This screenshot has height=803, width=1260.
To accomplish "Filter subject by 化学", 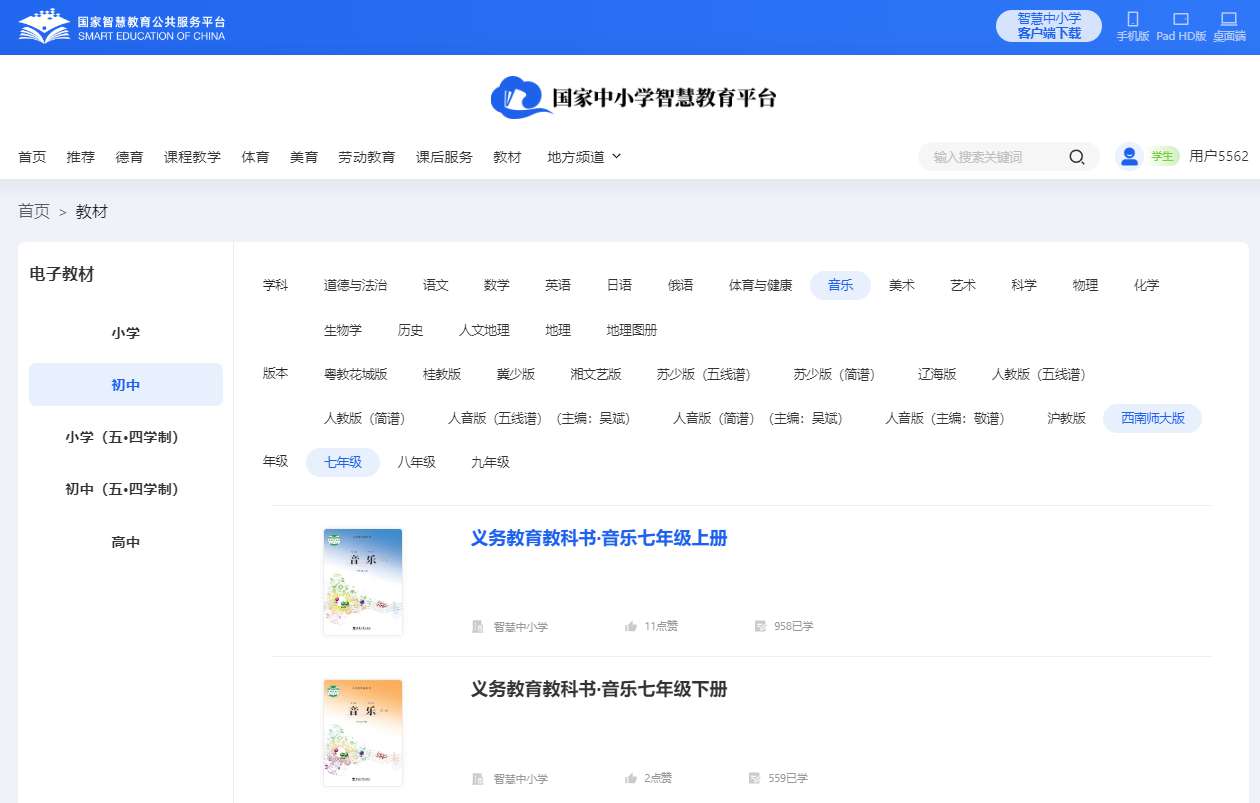I will pos(1147,285).
